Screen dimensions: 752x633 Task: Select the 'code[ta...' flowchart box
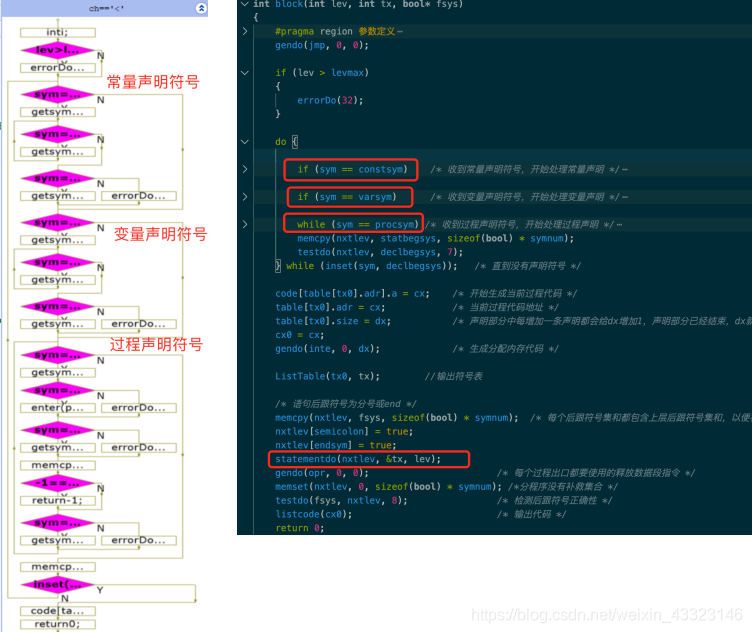58,611
